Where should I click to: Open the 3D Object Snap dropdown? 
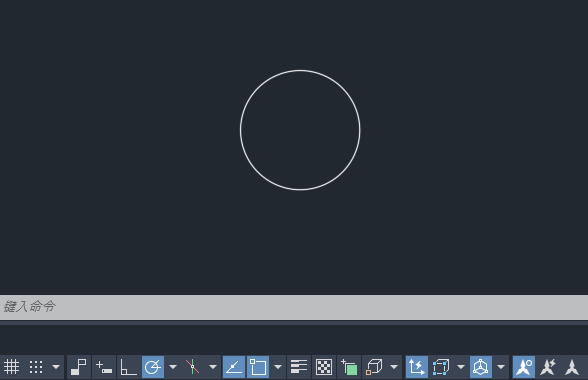[x=394, y=367]
